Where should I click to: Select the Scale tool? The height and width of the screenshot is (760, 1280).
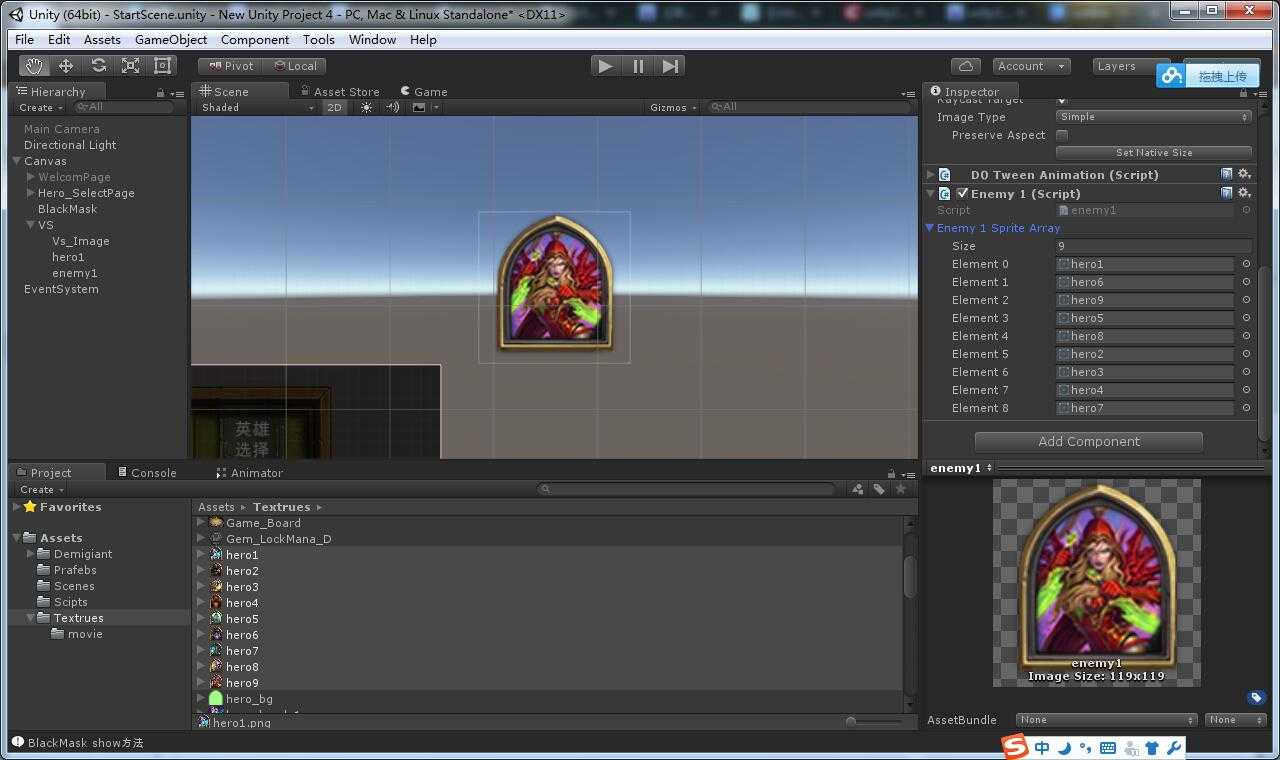130,66
